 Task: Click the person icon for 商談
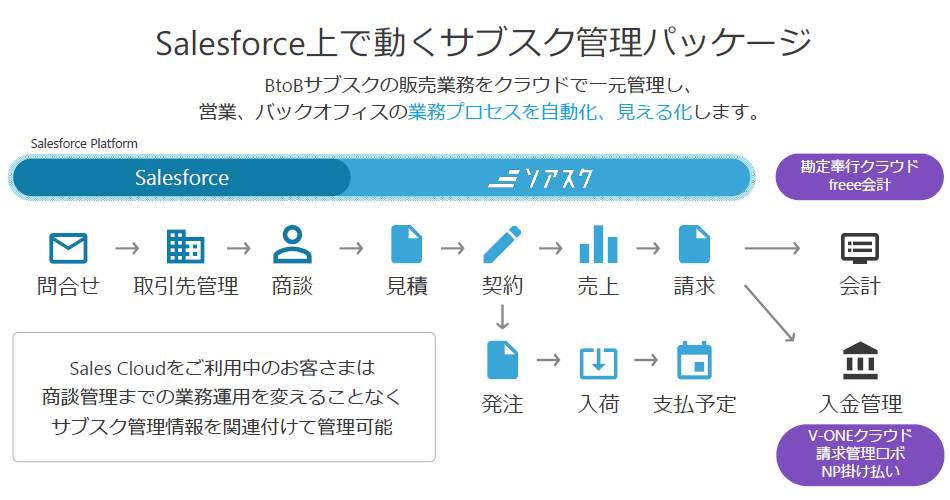pyautogui.click(x=292, y=244)
